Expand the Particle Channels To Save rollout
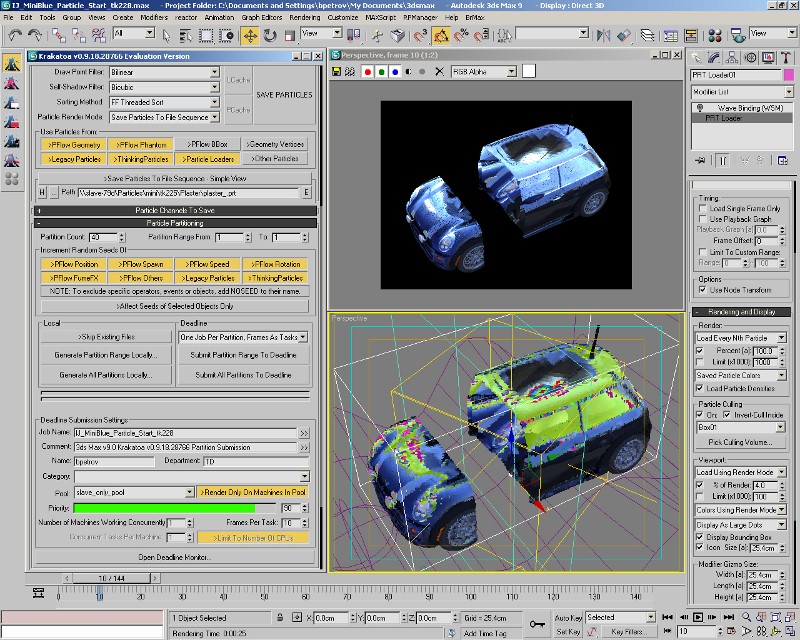Screen dimensions: 800x640 (176, 210)
